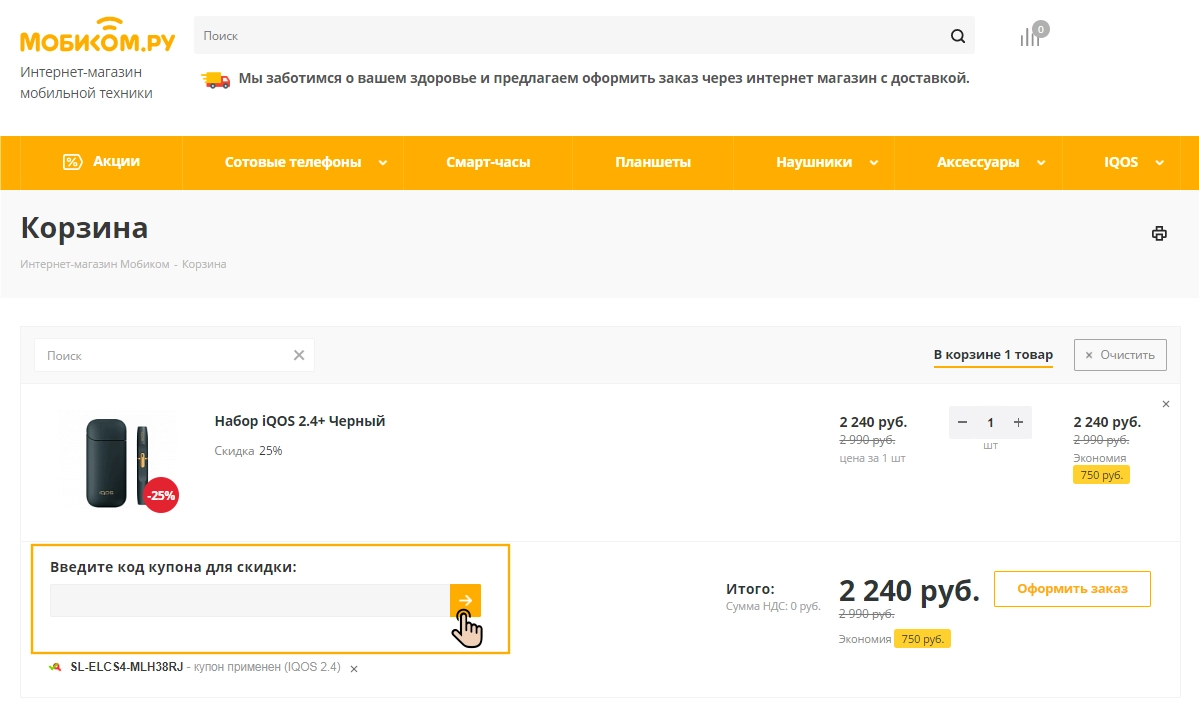The width and height of the screenshot is (1199, 715).
Task: Remove applied coupon SL-ELCS4-MLH38RJ
Action: click(354, 668)
